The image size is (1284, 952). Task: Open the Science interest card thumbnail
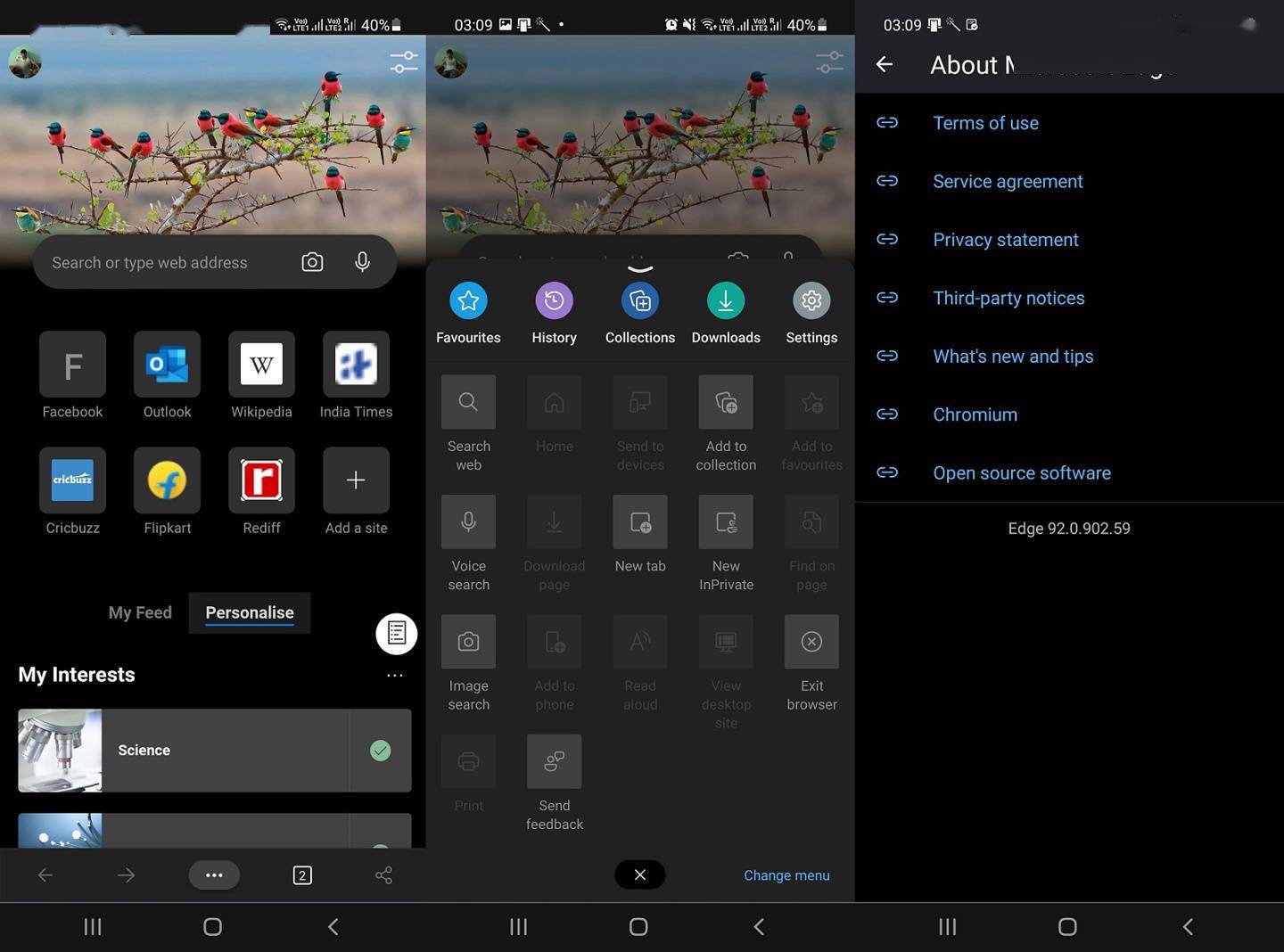coord(60,751)
